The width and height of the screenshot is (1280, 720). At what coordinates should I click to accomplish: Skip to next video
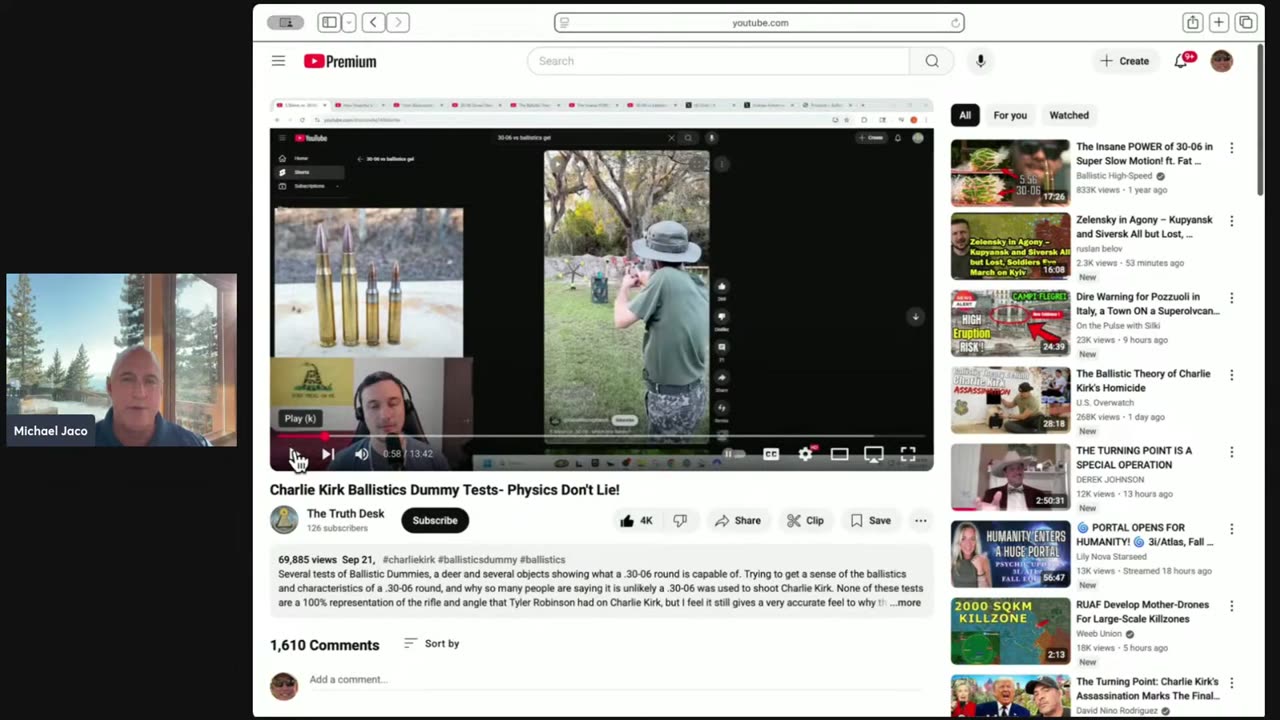click(327, 454)
